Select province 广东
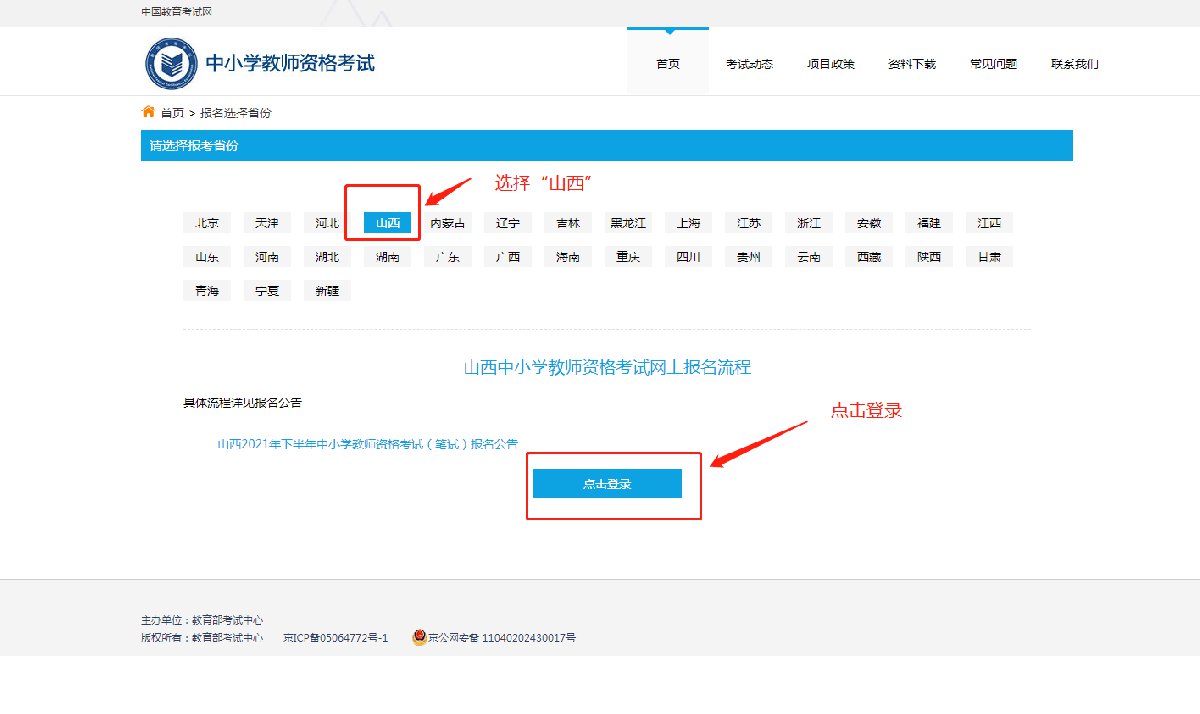 pos(448,257)
